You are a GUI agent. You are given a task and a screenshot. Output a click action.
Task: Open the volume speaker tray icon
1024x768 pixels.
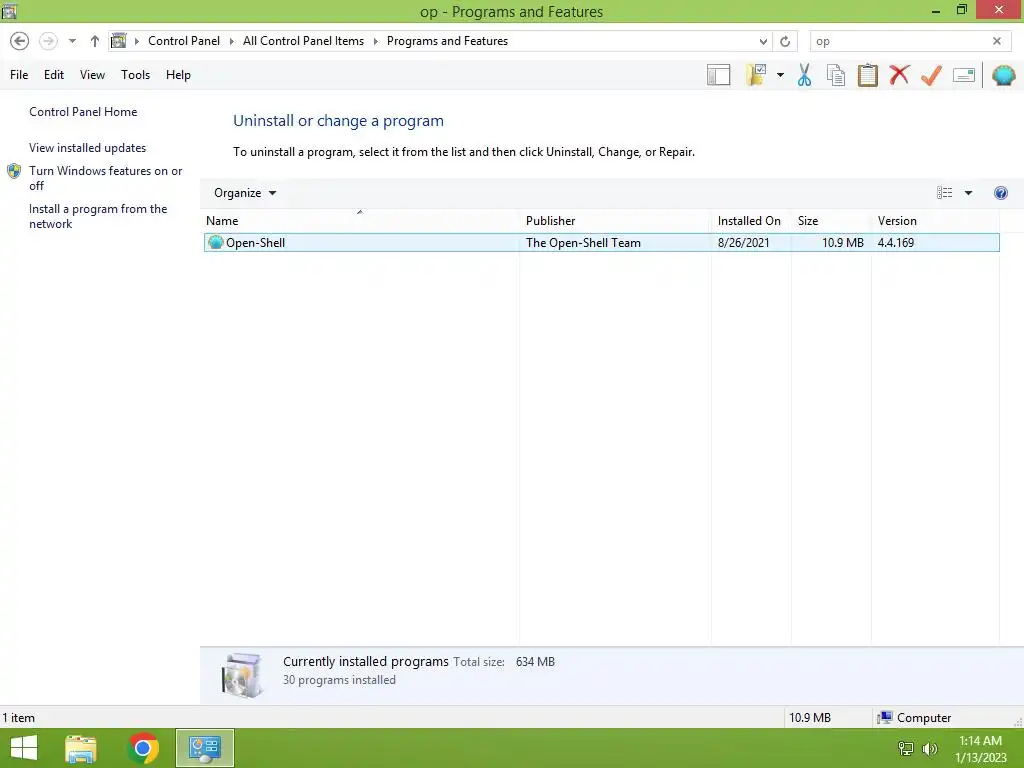point(930,748)
